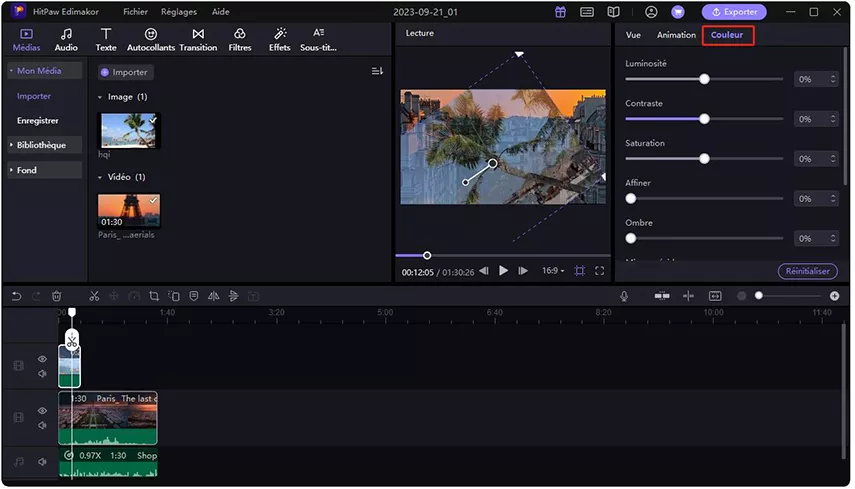Click the overlay copy-frame icon beside Crop
855x489 pixels.
tap(174, 297)
